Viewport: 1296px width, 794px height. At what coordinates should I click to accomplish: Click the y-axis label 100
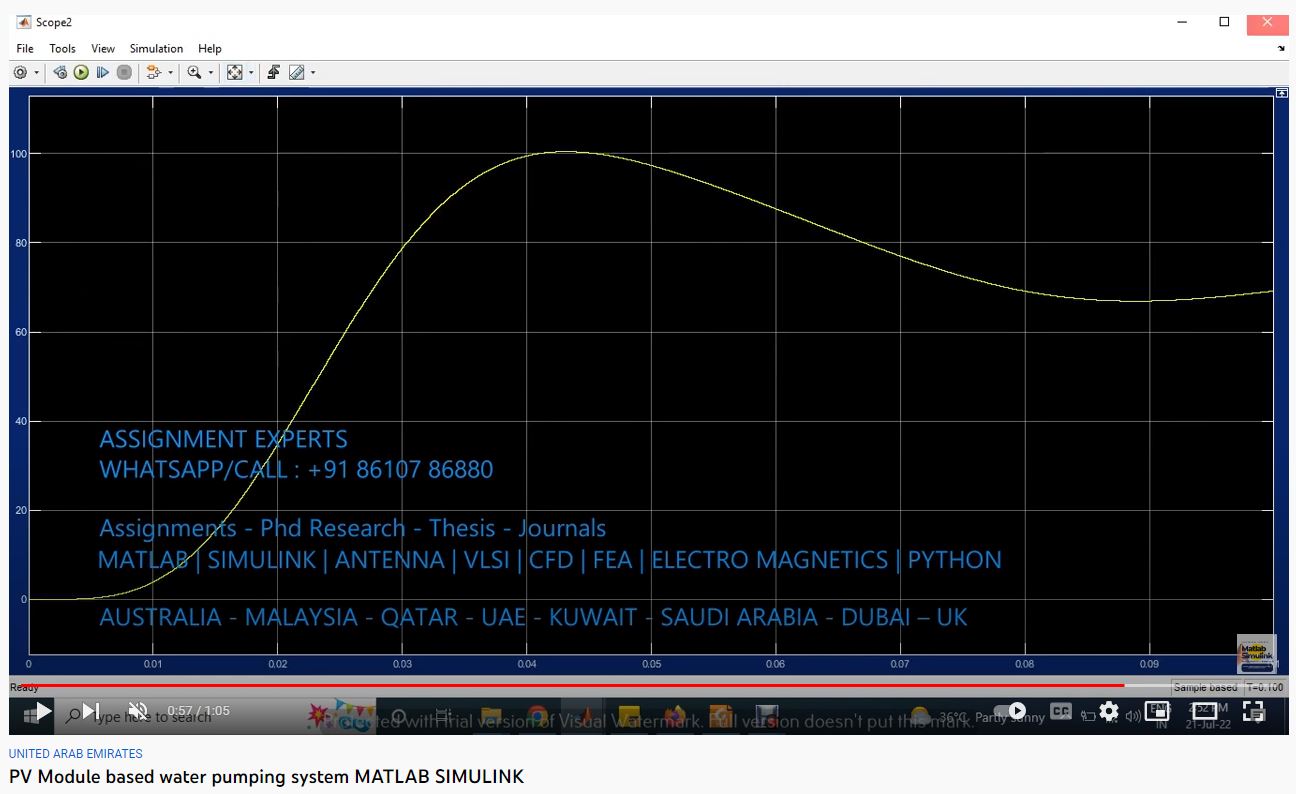[17, 154]
